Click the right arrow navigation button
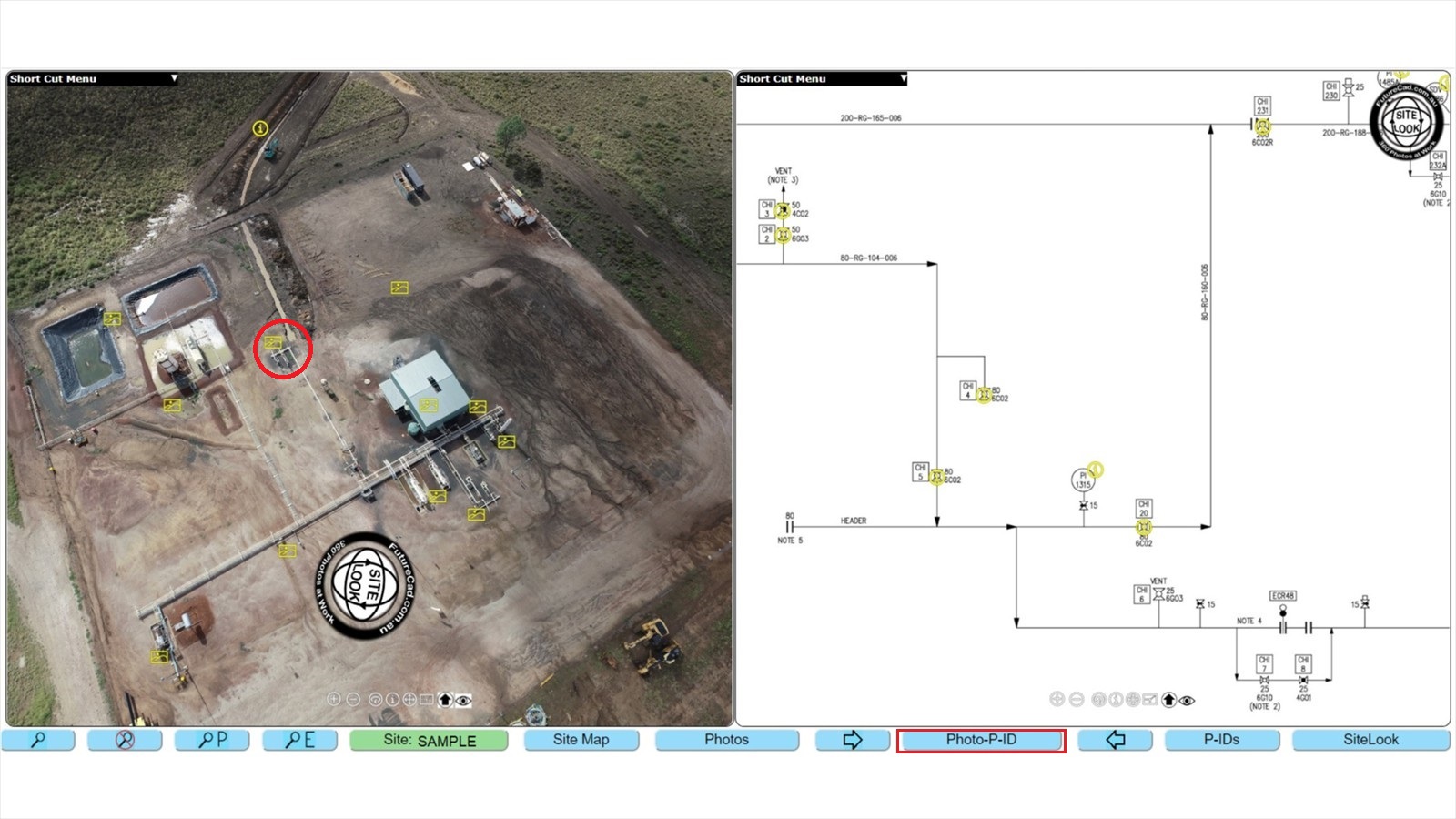Screen dimensions: 1456x819 point(852,740)
